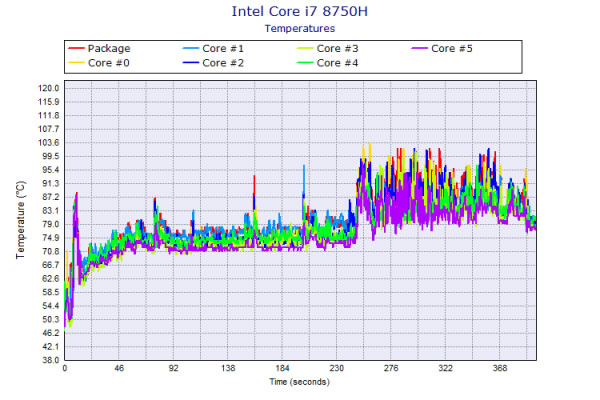600x400 pixels.
Task: Select the Core #0 legend entry
Action: (x=99, y=63)
